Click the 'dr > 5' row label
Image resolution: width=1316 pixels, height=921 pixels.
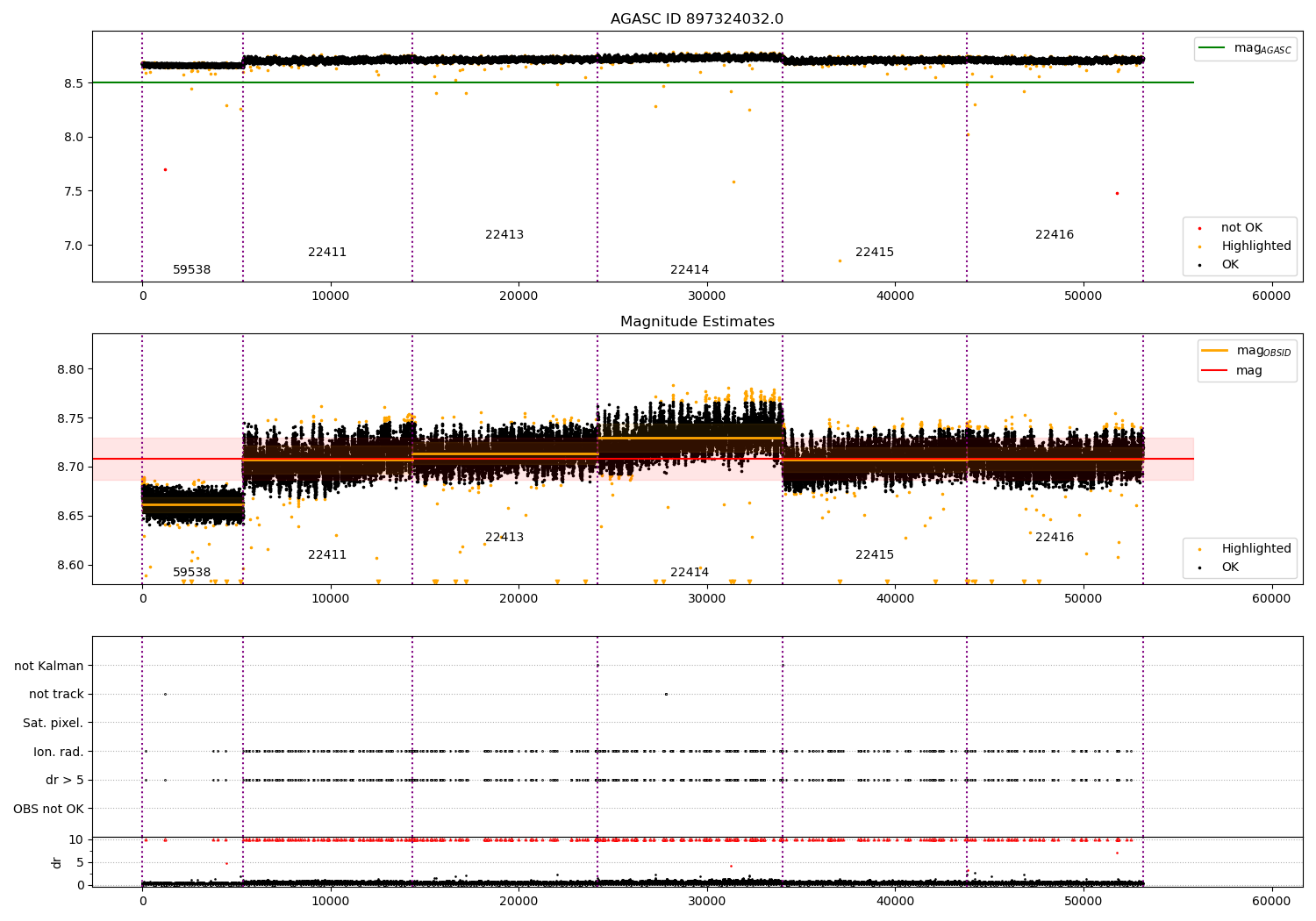(65, 781)
